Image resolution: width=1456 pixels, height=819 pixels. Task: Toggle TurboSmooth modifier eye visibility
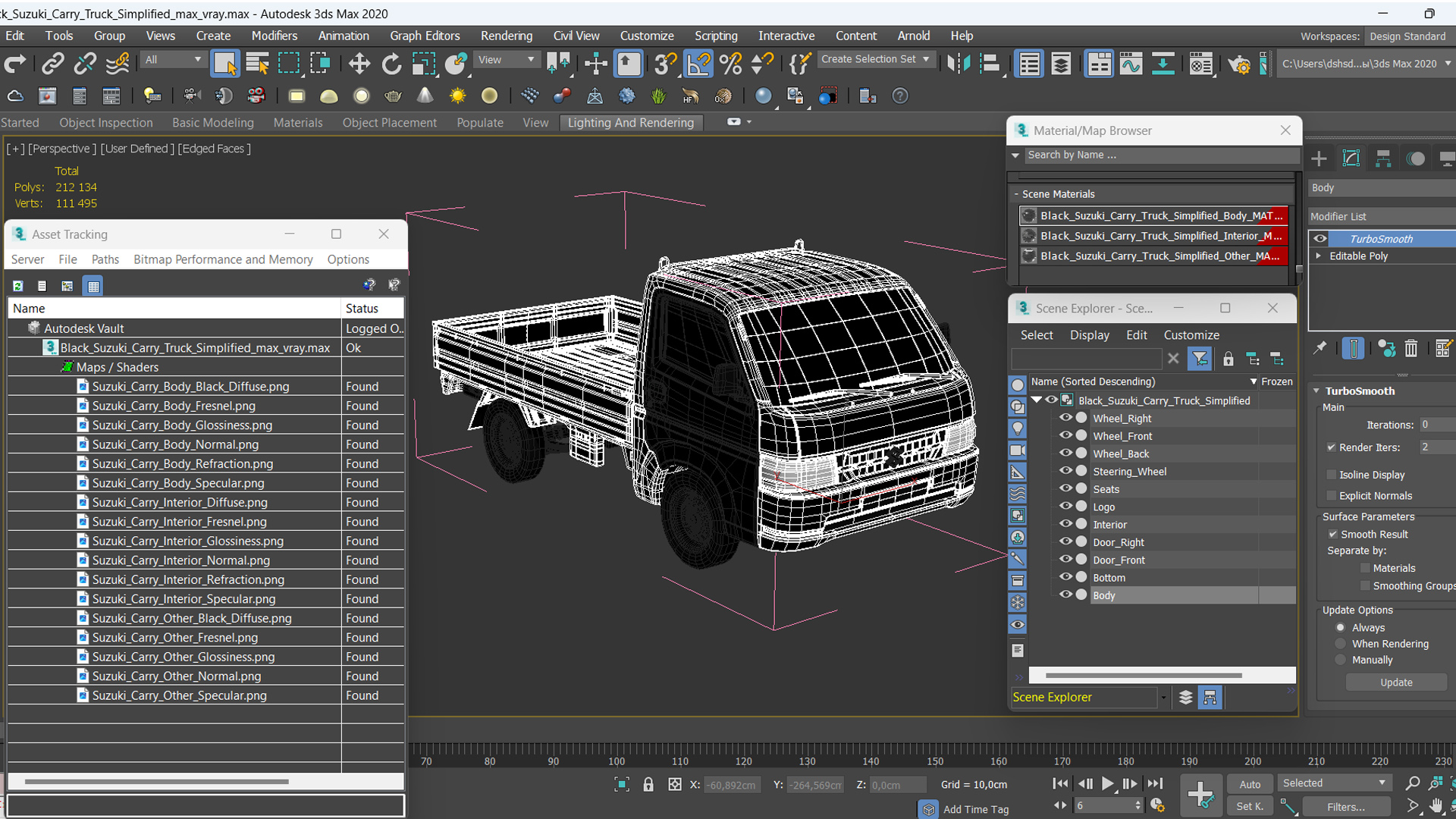click(1320, 239)
